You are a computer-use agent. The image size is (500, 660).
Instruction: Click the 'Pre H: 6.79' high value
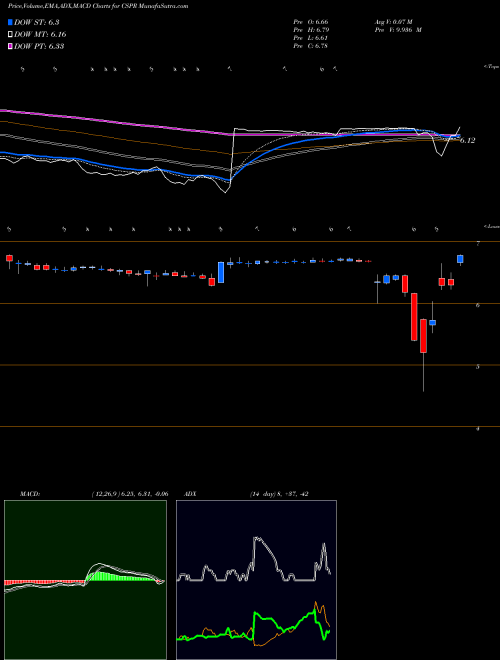click(x=311, y=30)
